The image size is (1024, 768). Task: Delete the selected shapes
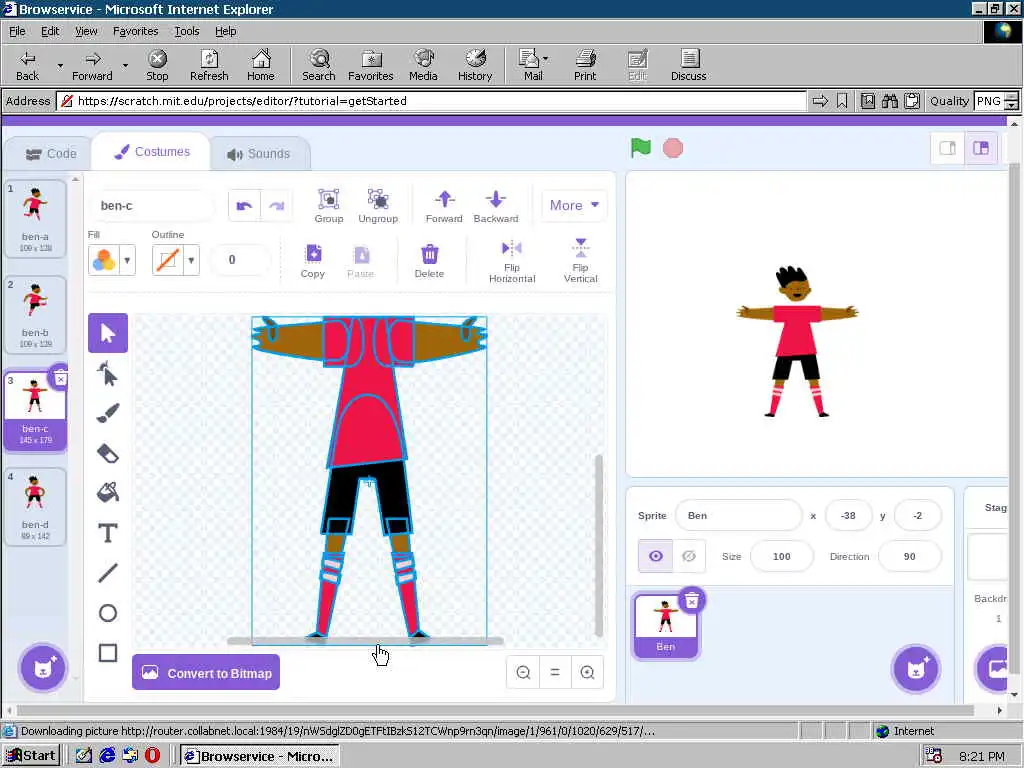pyautogui.click(x=429, y=261)
